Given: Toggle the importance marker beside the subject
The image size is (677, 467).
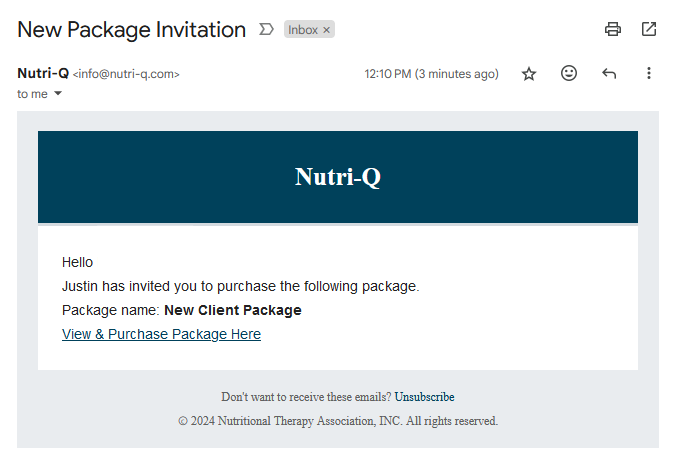Looking at the screenshot, I should tap(266, 29).
